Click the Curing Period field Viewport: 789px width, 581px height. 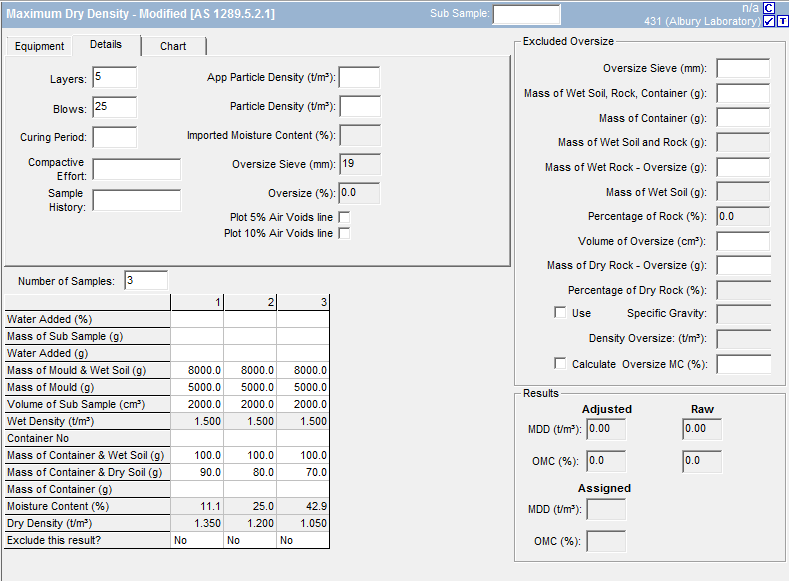click(x=114, y=137)
